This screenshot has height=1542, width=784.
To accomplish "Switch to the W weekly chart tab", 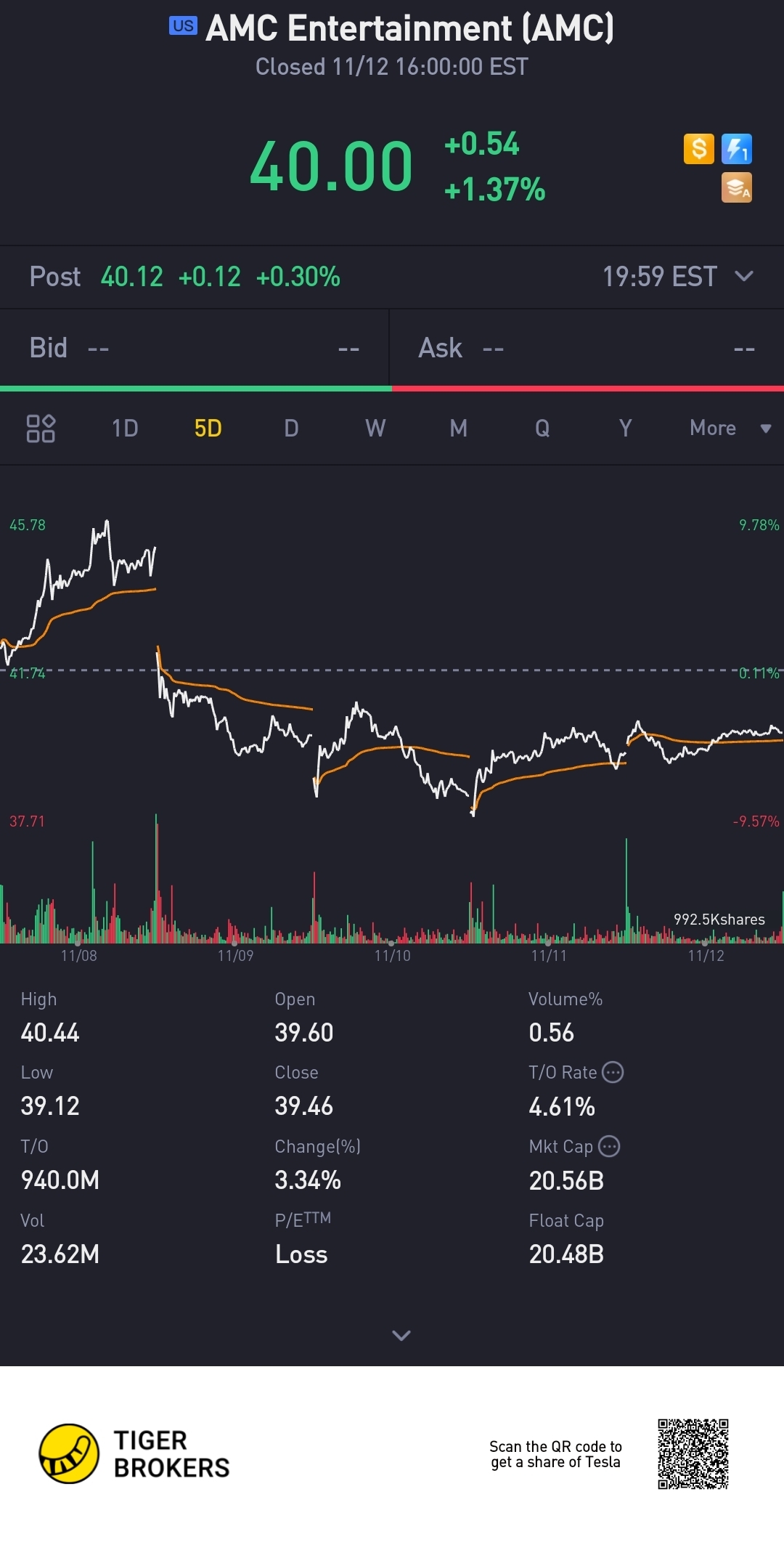I will [x=375, y=428].
